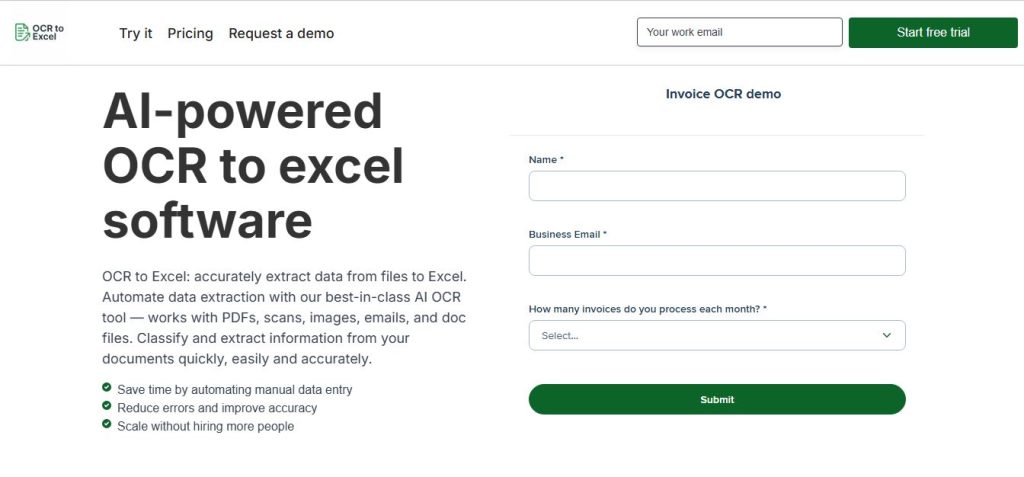Submit the Invoice OCR demo form
1024x477 pixels.
pos(716,399)
